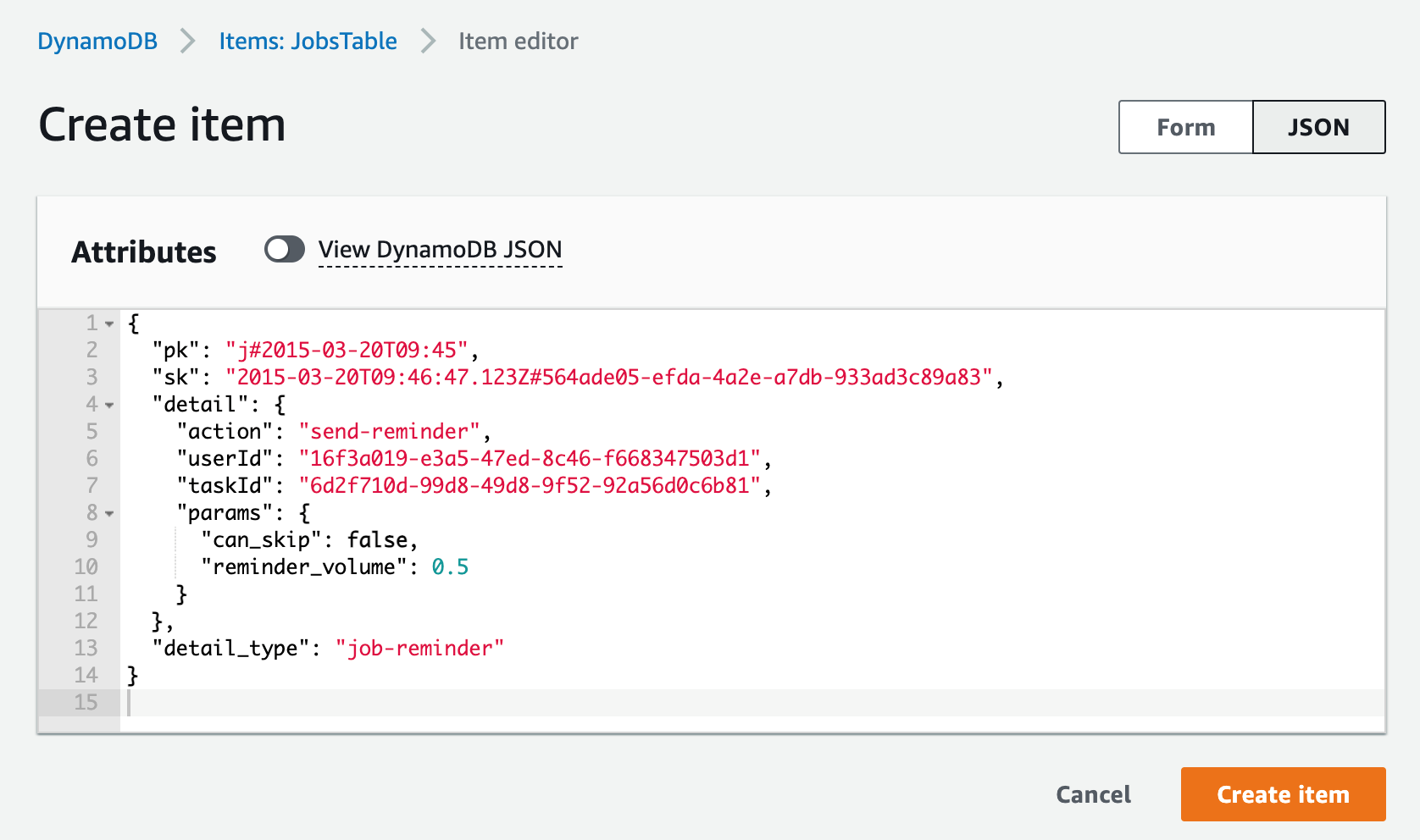Navigate to Items: JobsTable breadcrumb
The height and width of the screenshot is (840, 1420).
pos(308,41)
